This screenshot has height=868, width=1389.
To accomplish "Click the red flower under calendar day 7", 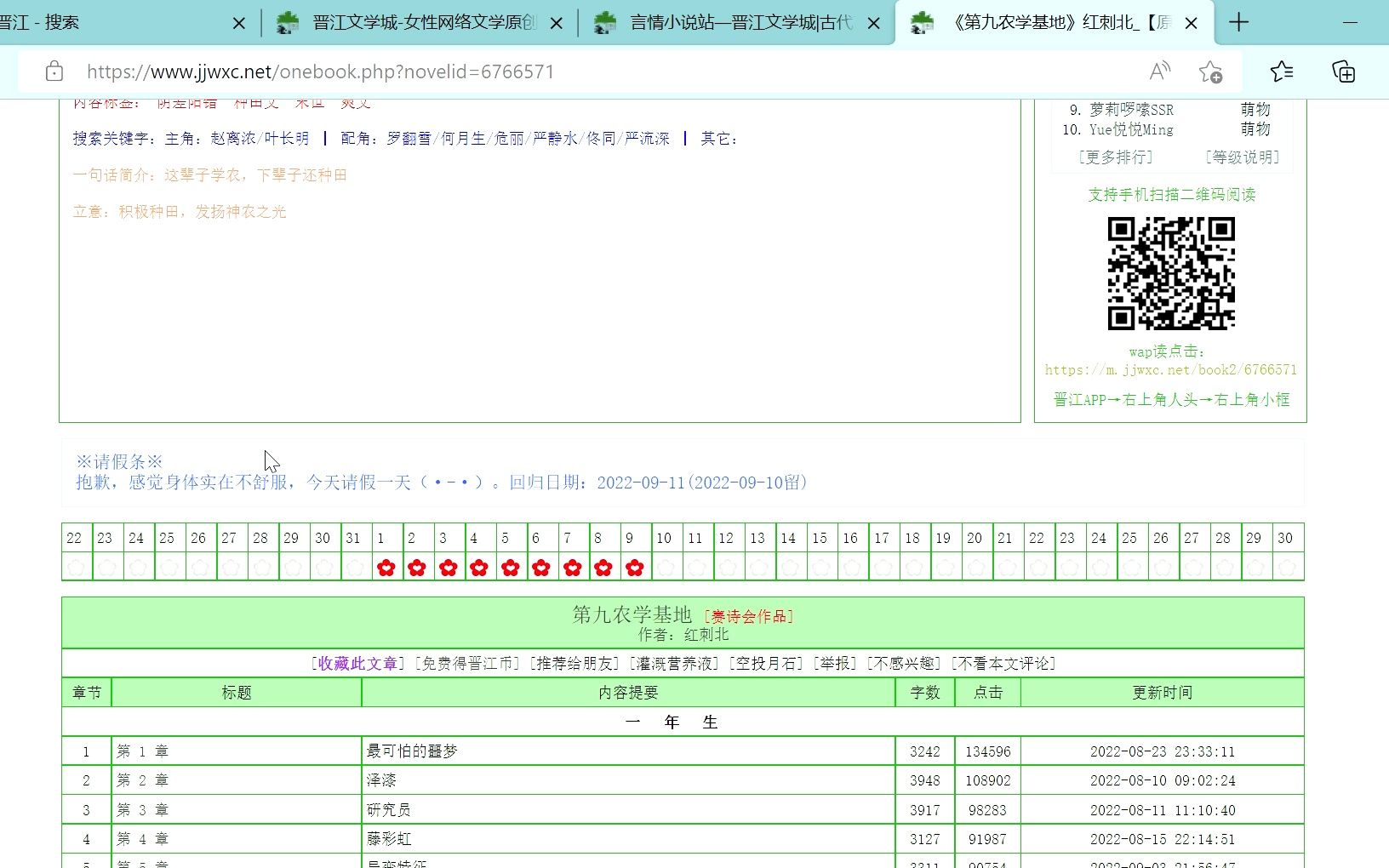I will [x=573, y=568].
